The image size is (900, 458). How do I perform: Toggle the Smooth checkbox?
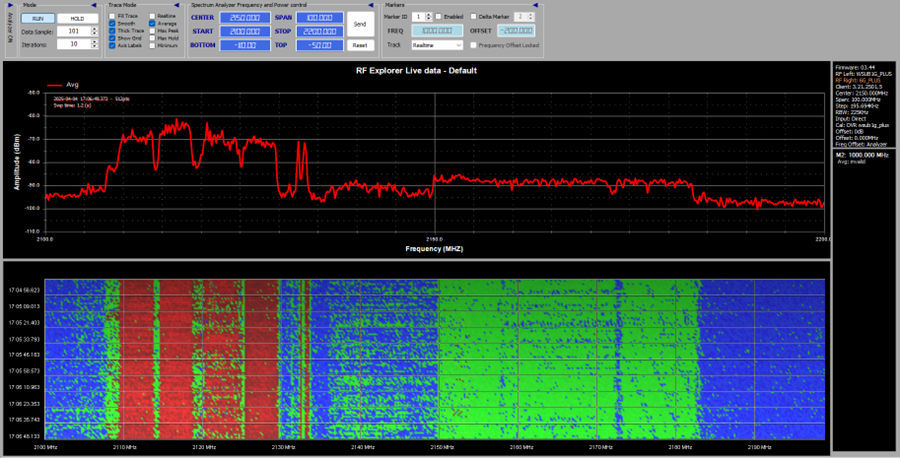click(x=112, y=24)
